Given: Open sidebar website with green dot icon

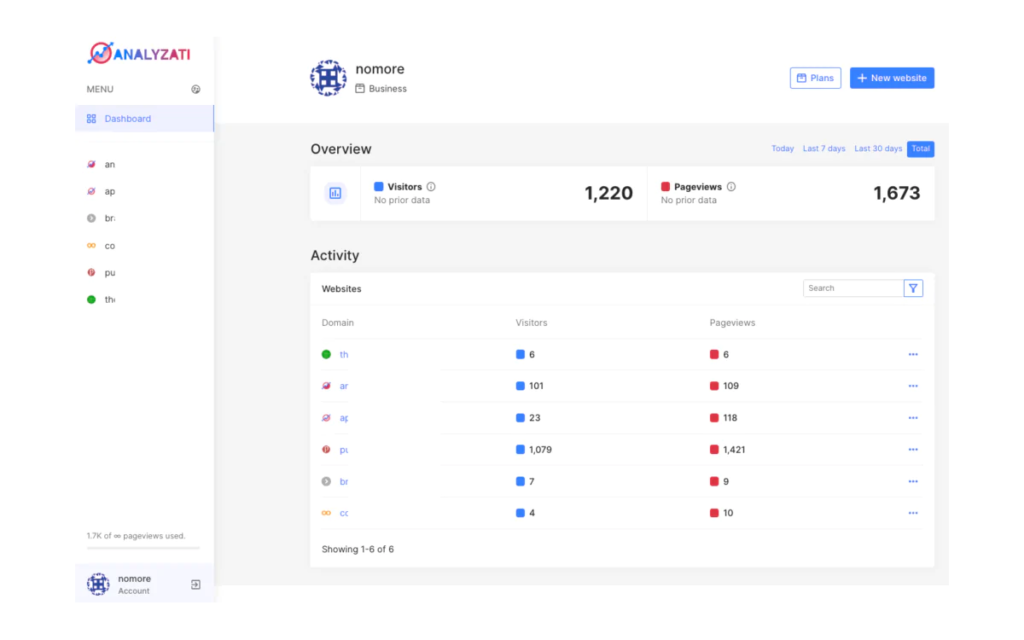Looking at the screenshot, I should click(101, 300).
